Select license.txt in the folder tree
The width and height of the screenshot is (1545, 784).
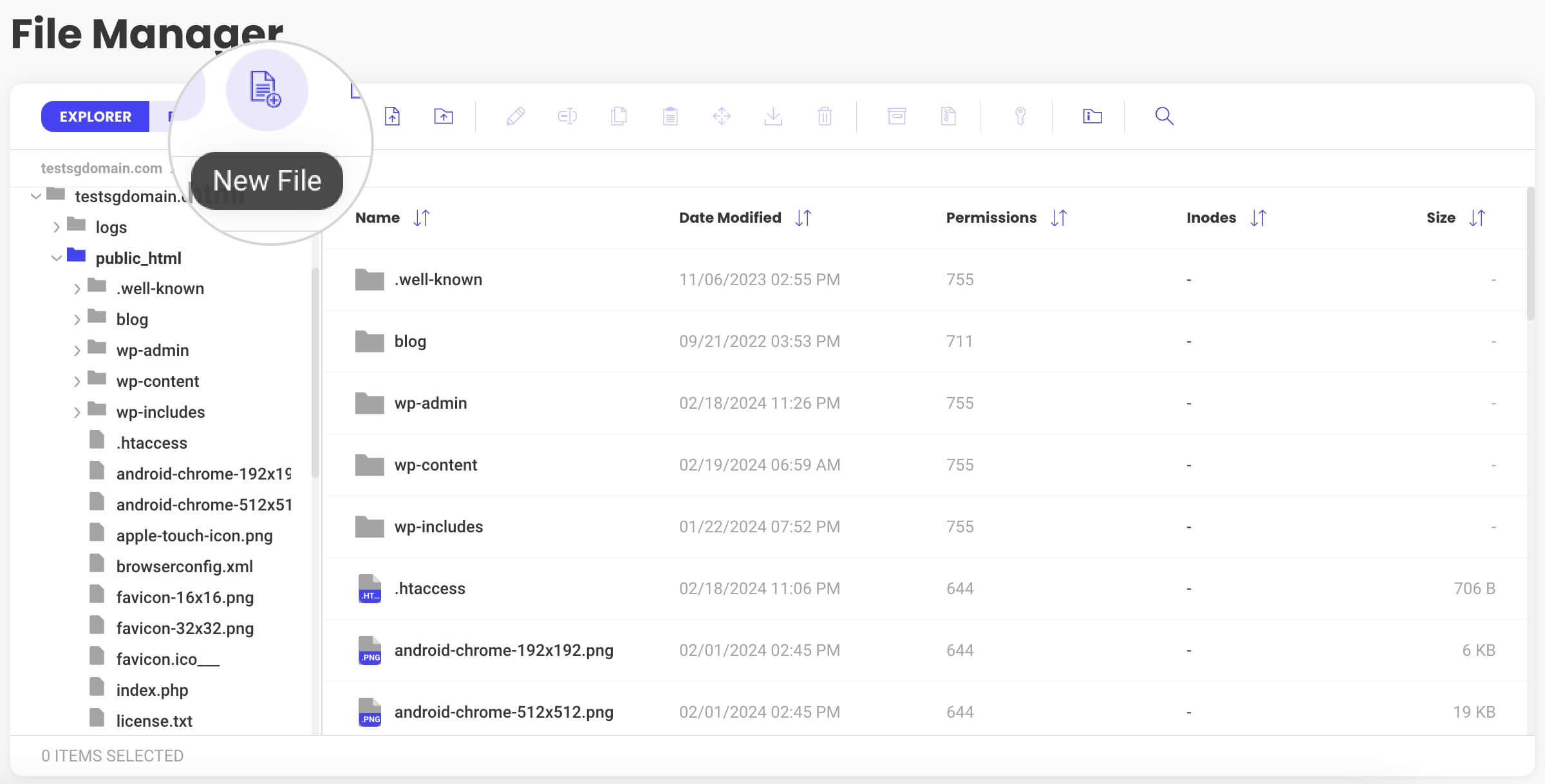coord(154,721)
